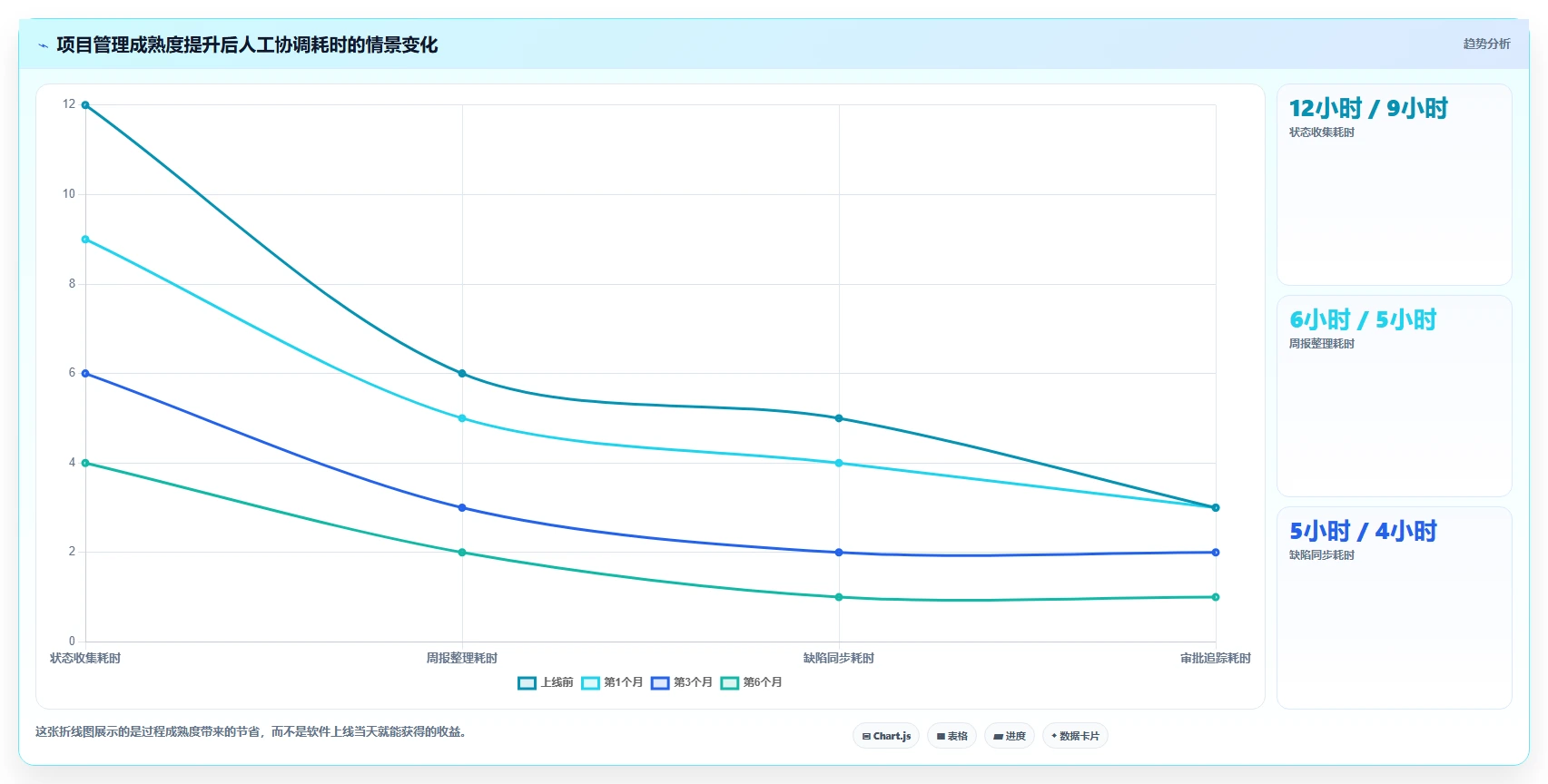Click the 进度 pill at the bottom

(x=1010, y=736)
